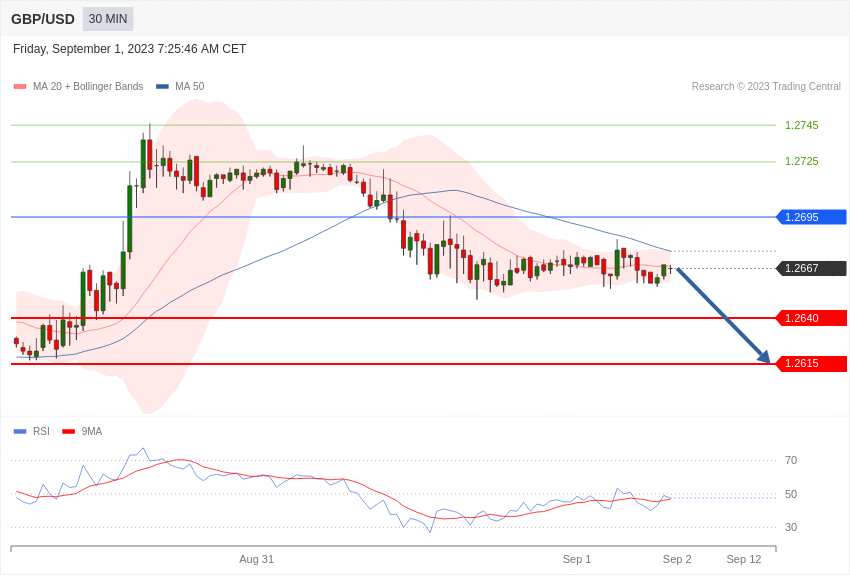Image resolution: width=850 pixels, height=576 pixels.
Task: Click the 1.2745 resistance level label
Action: [x=802, y=126]
